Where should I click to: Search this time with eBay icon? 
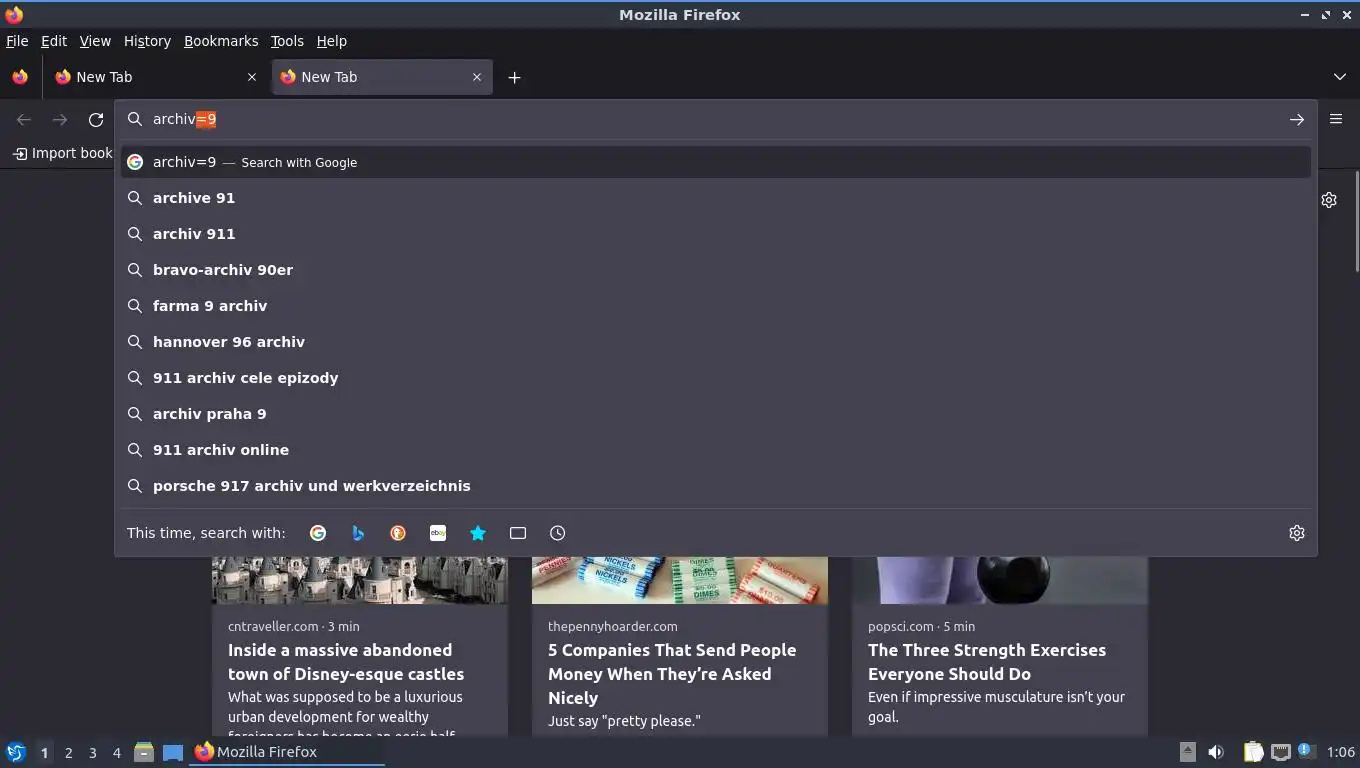coord(438,533)
